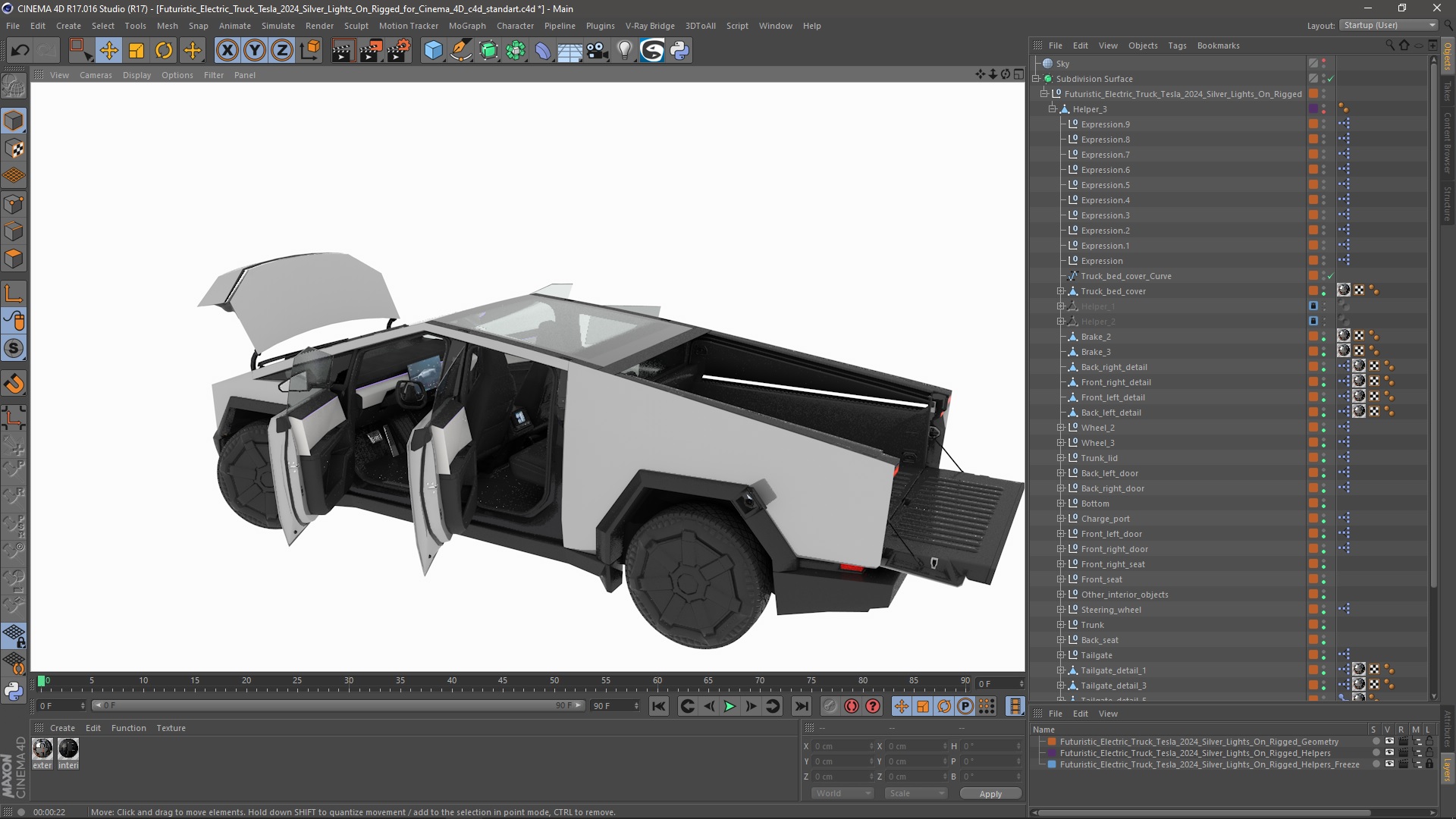Open material manager Texture menu
This screenshot has height=819, width=1456.
[x=171, y=728]
